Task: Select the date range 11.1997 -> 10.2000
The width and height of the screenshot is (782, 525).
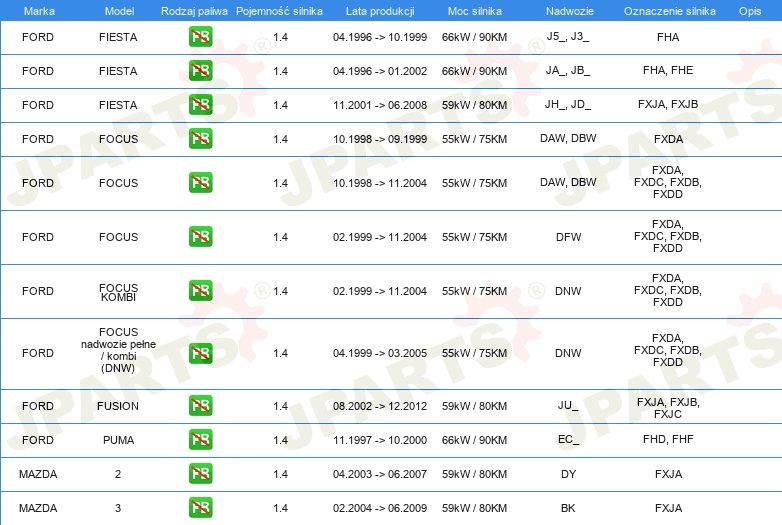Action: tap(380, 440)
